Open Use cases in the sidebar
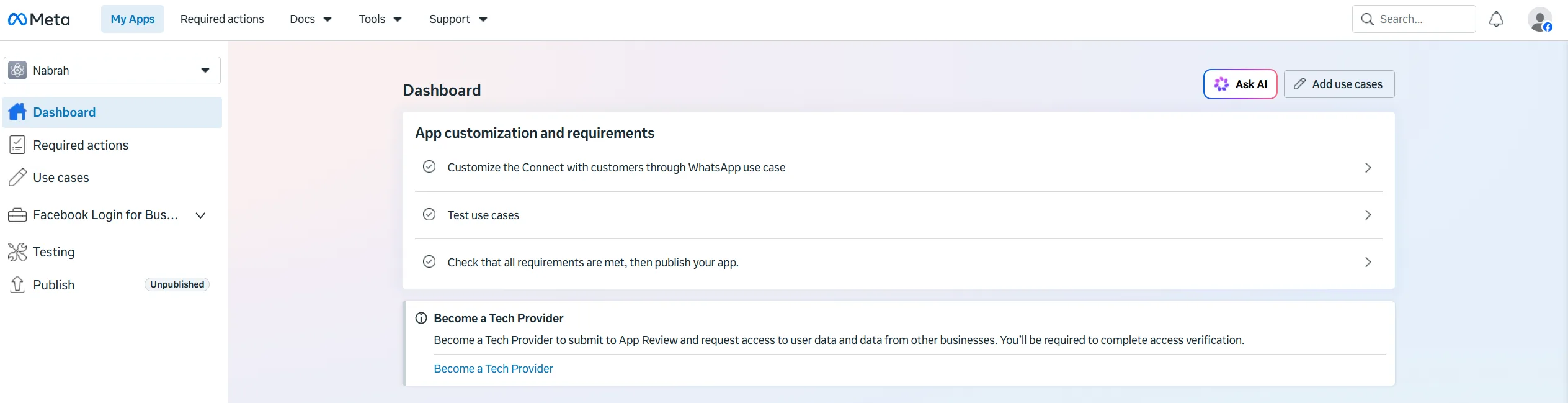1568x403 pixels. click(x=112, y=177)
